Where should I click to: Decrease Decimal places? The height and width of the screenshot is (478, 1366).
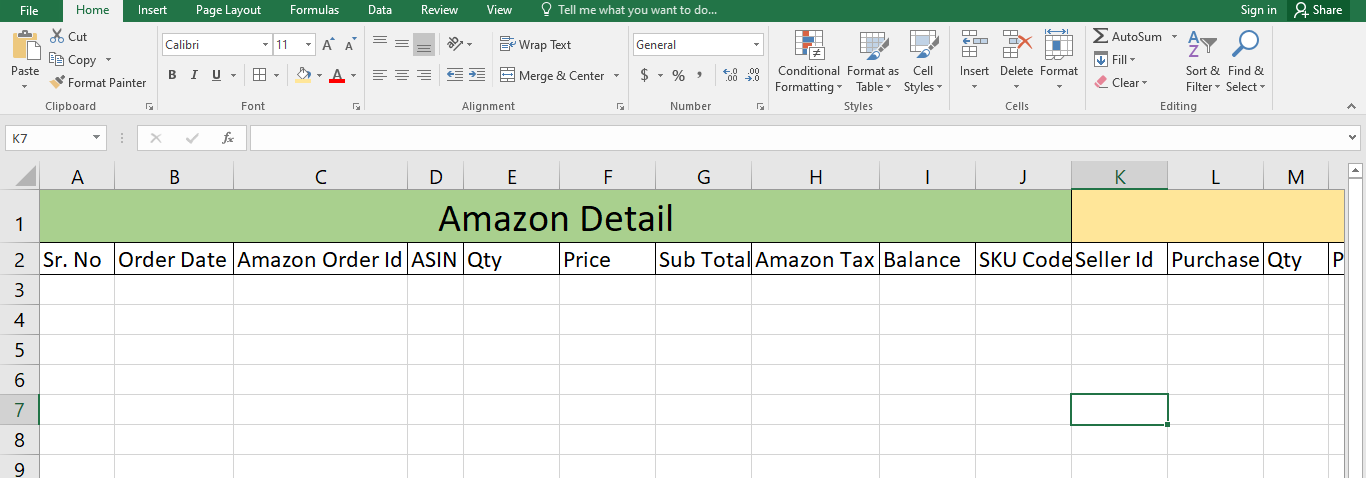(x=752, y=75)
